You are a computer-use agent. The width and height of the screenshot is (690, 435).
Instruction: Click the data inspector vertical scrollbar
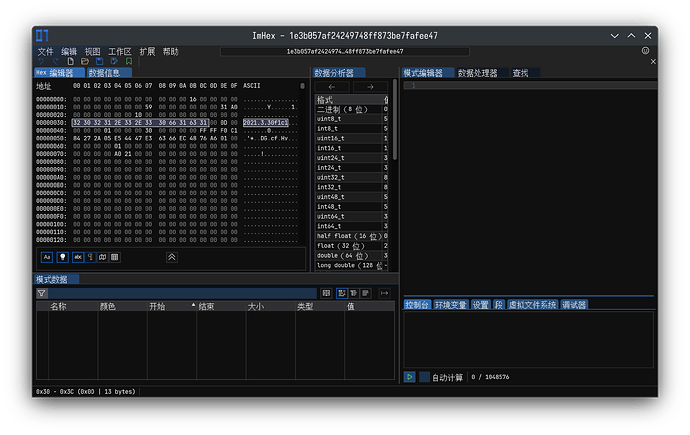tap(395, 120)
